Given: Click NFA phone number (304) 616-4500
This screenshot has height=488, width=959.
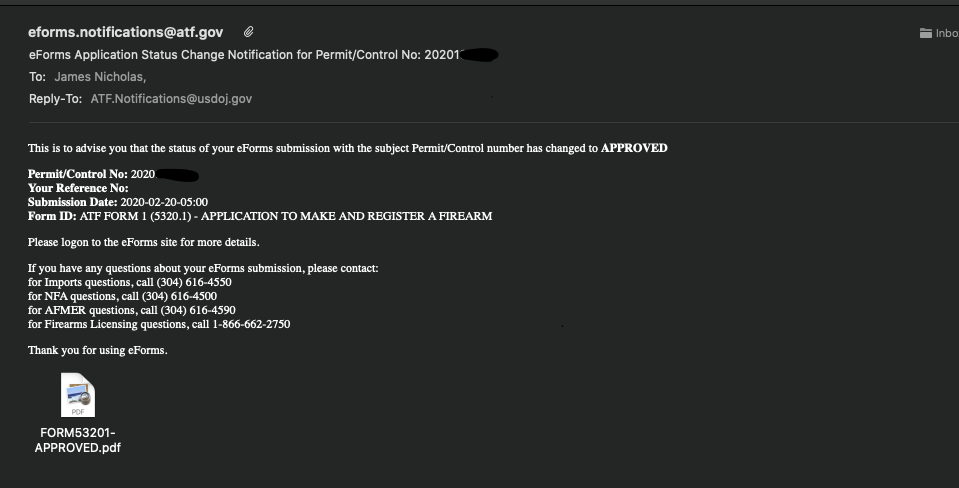Looking at the screenshot, I should pyautogui.click(x=179, y=297).
